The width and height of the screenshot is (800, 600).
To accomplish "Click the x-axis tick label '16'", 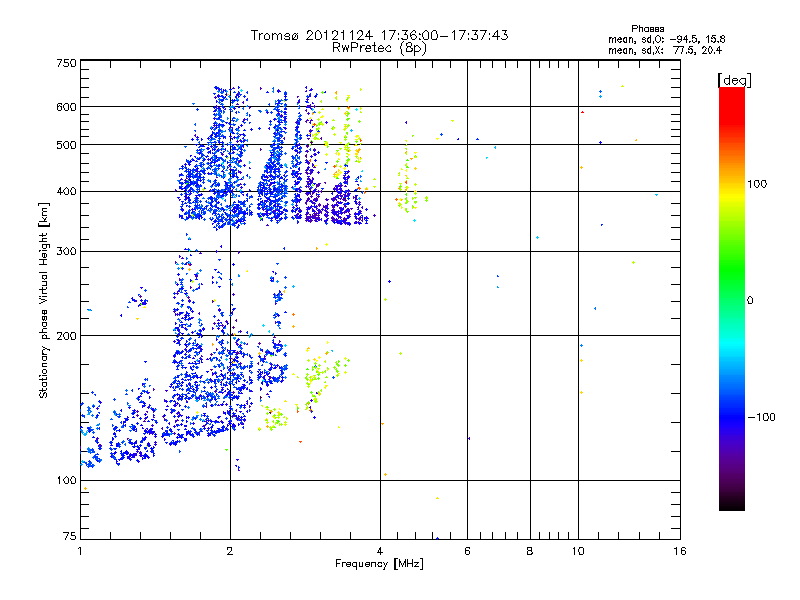I will [x=680, y=551].
